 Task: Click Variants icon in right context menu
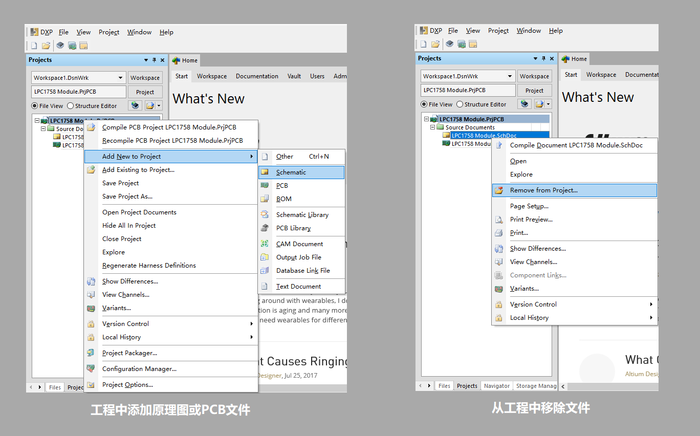(x=499, y=289)
